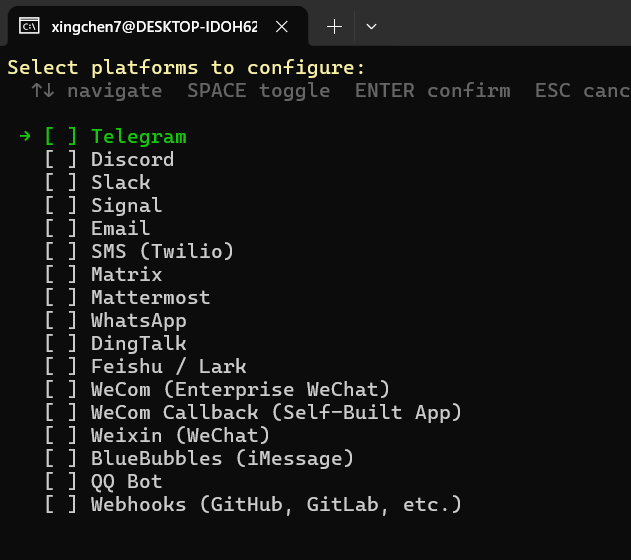Toggle the Telegram checkbox
This screenshot has height=560, width=631.
coord(60,136)
